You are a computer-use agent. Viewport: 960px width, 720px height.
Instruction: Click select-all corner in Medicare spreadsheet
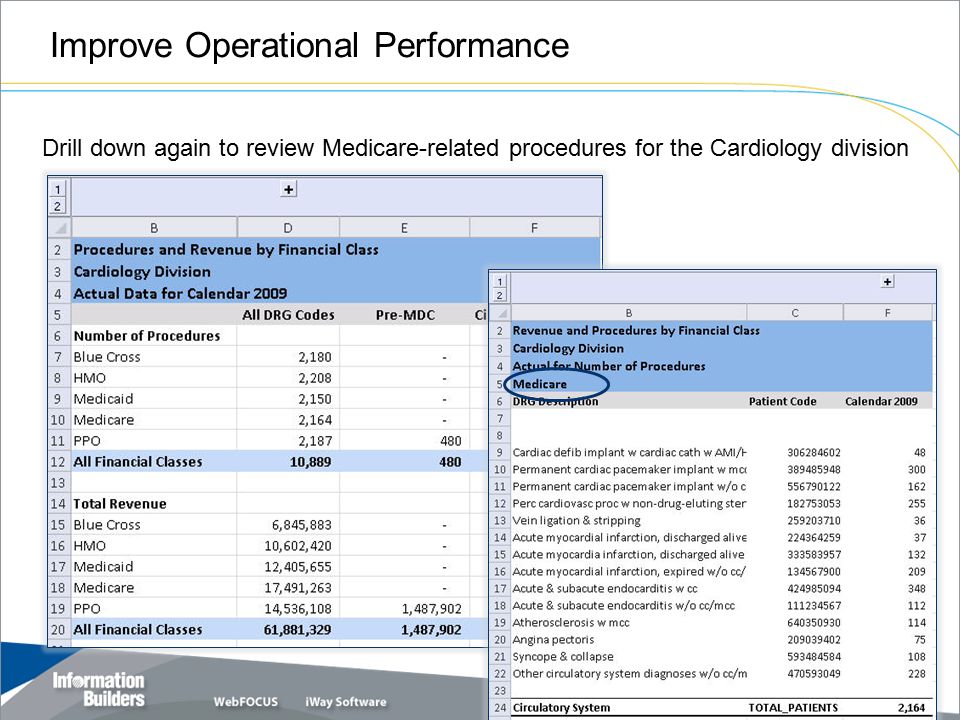[501, 313]
